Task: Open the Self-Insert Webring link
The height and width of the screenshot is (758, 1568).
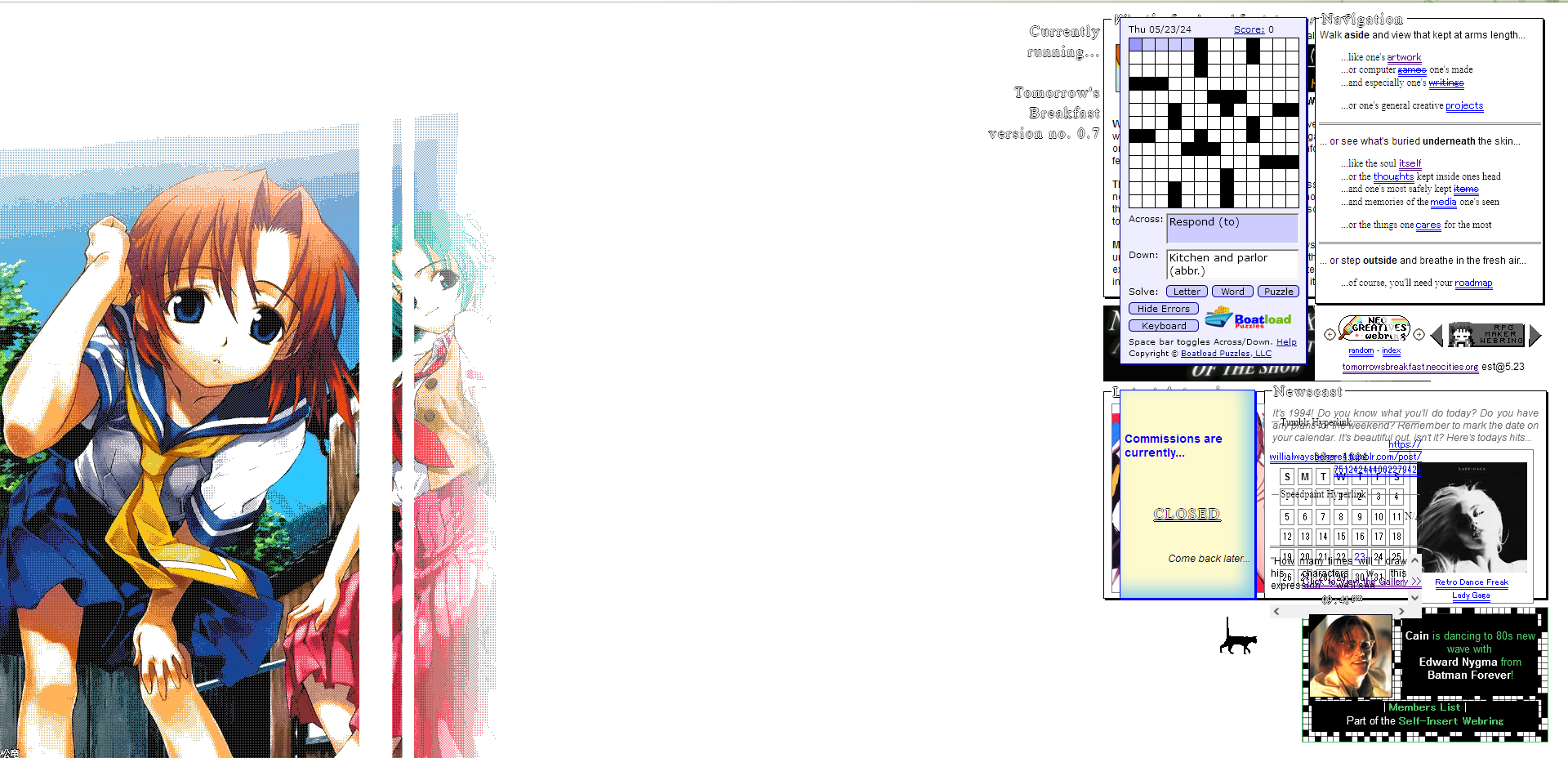Action: pyautogui.click(x=1451, y=721)
